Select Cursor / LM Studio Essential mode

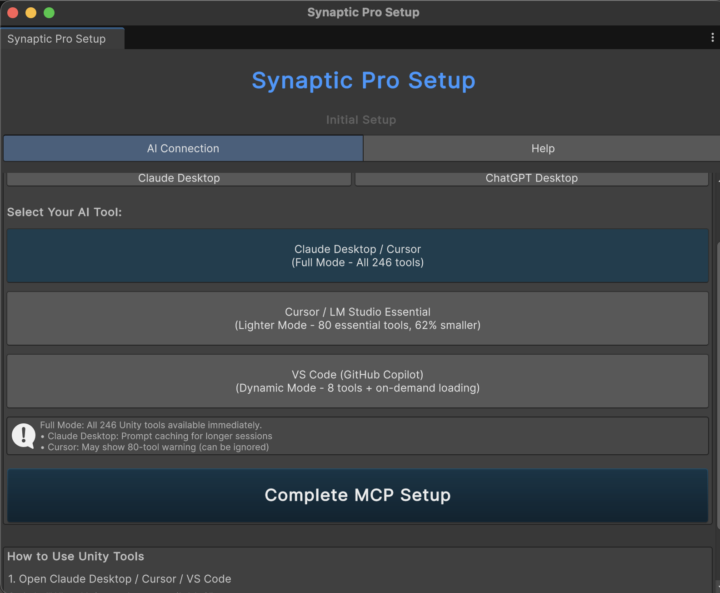coord(357,318)
